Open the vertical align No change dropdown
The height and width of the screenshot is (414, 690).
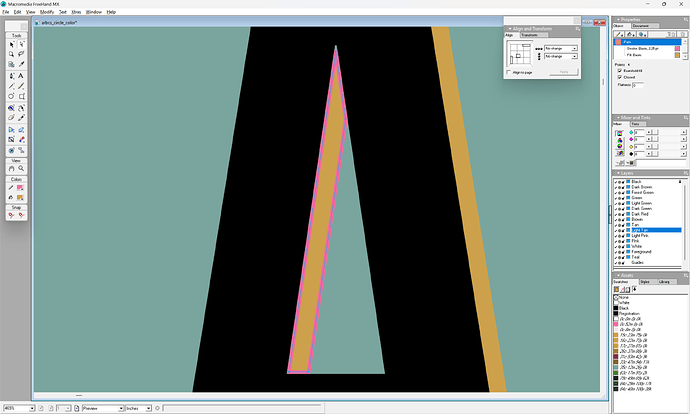tap(562, 57)
